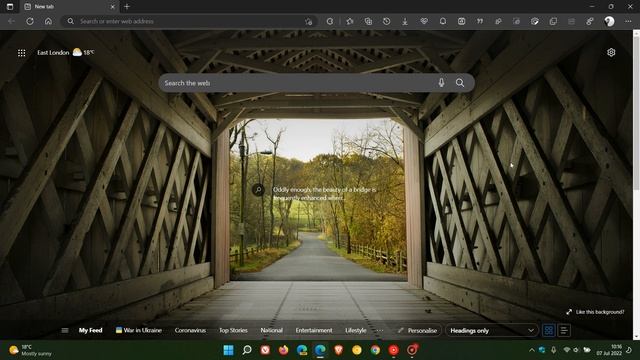Click the magnifier in web search box
The width and height of the screenshot is (640, 360).
460,83
